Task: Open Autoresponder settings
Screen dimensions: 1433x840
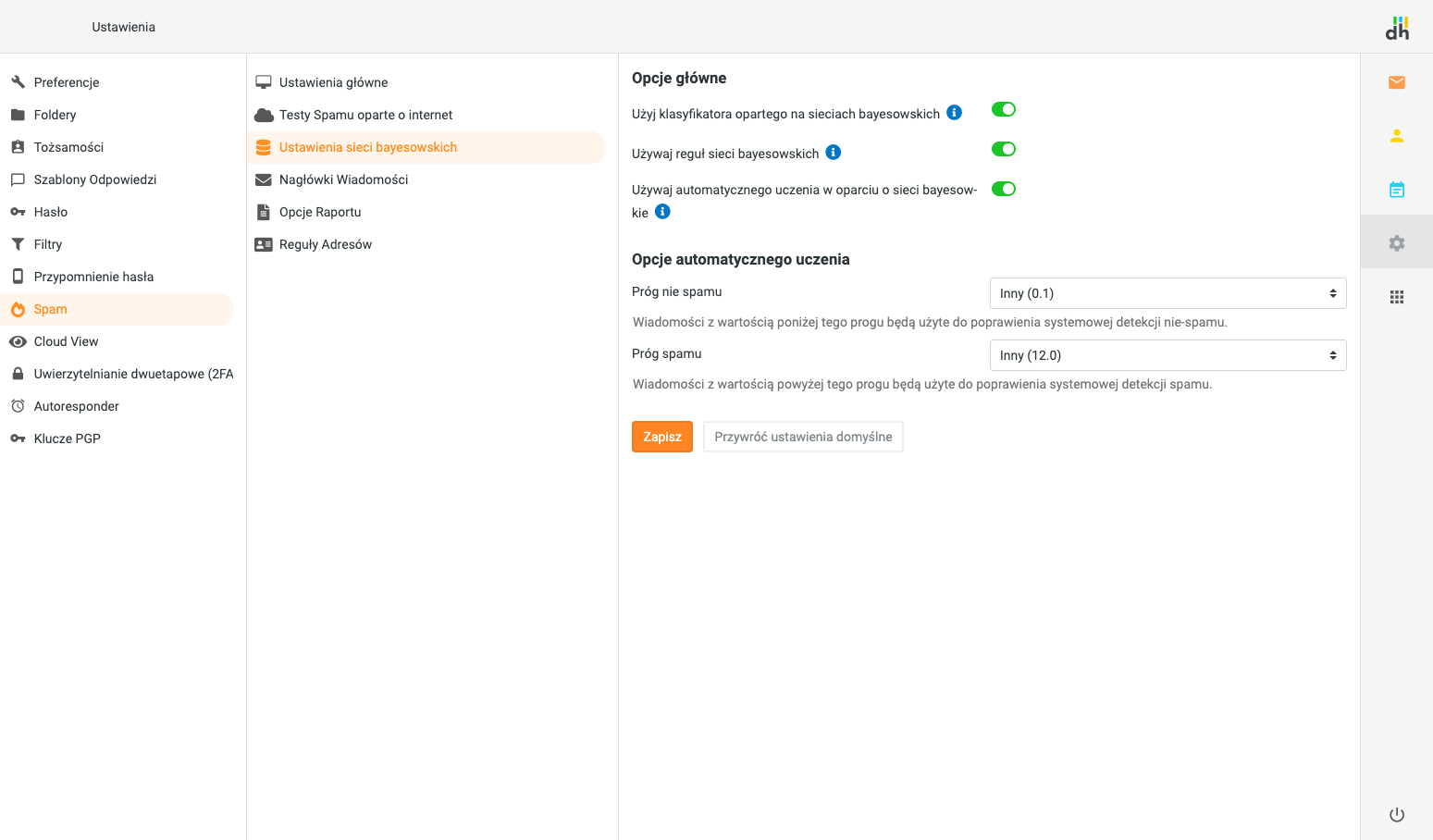Action: click(x=117, y=406)
